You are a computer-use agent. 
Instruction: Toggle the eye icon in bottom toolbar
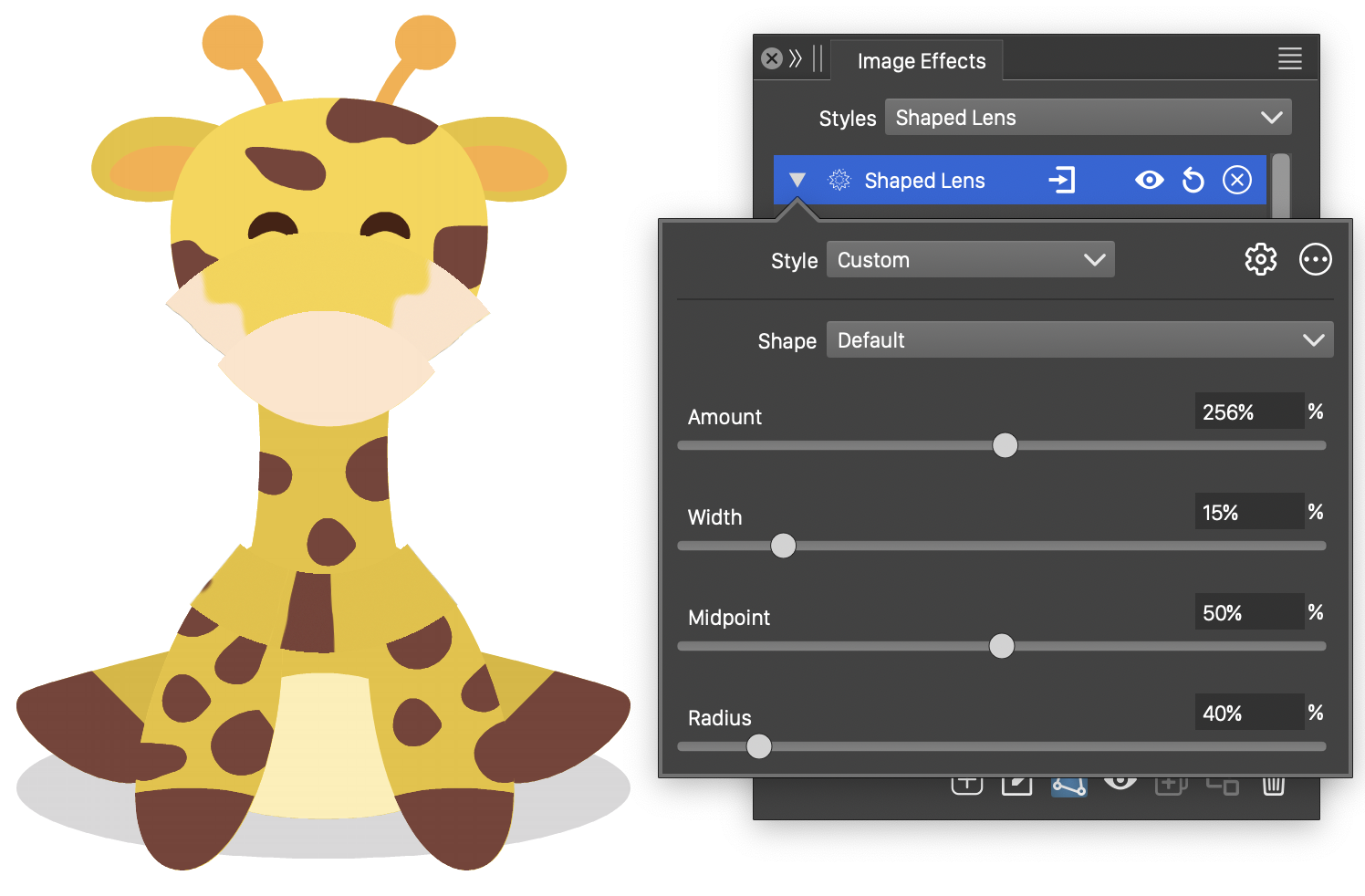point(1120,783)
